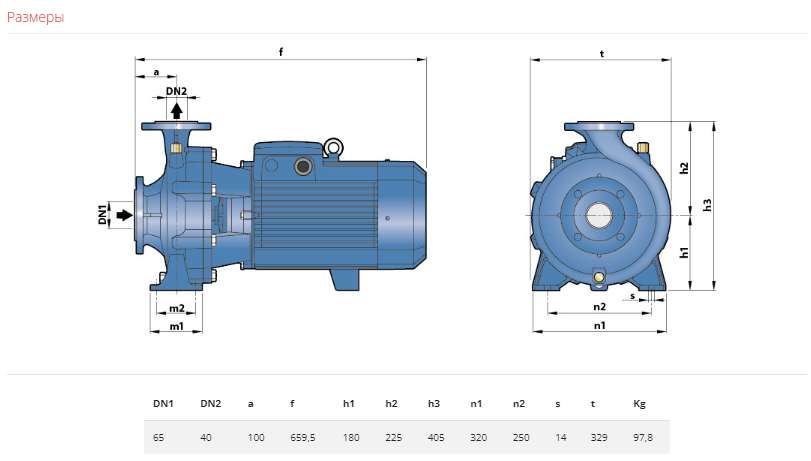Click the DN1 value 65

(x=158, y=438)
